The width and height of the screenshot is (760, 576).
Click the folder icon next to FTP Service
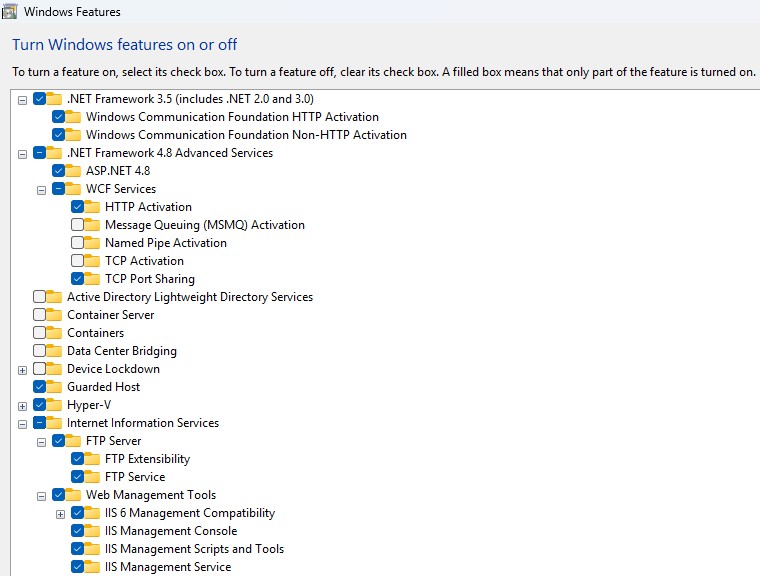(92, 477)
